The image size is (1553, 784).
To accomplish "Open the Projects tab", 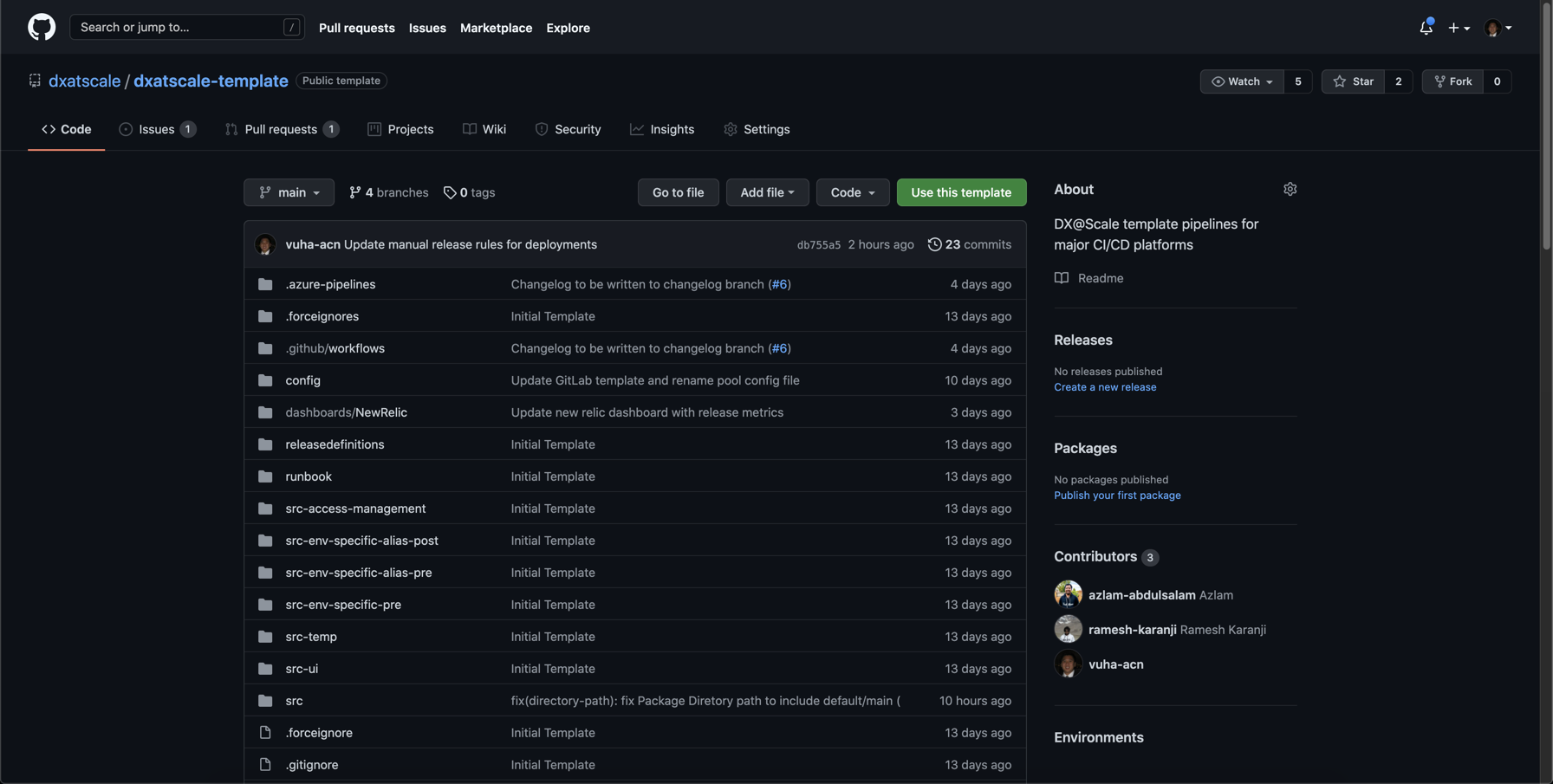I will pyautogui.click(x=400, y=129).
